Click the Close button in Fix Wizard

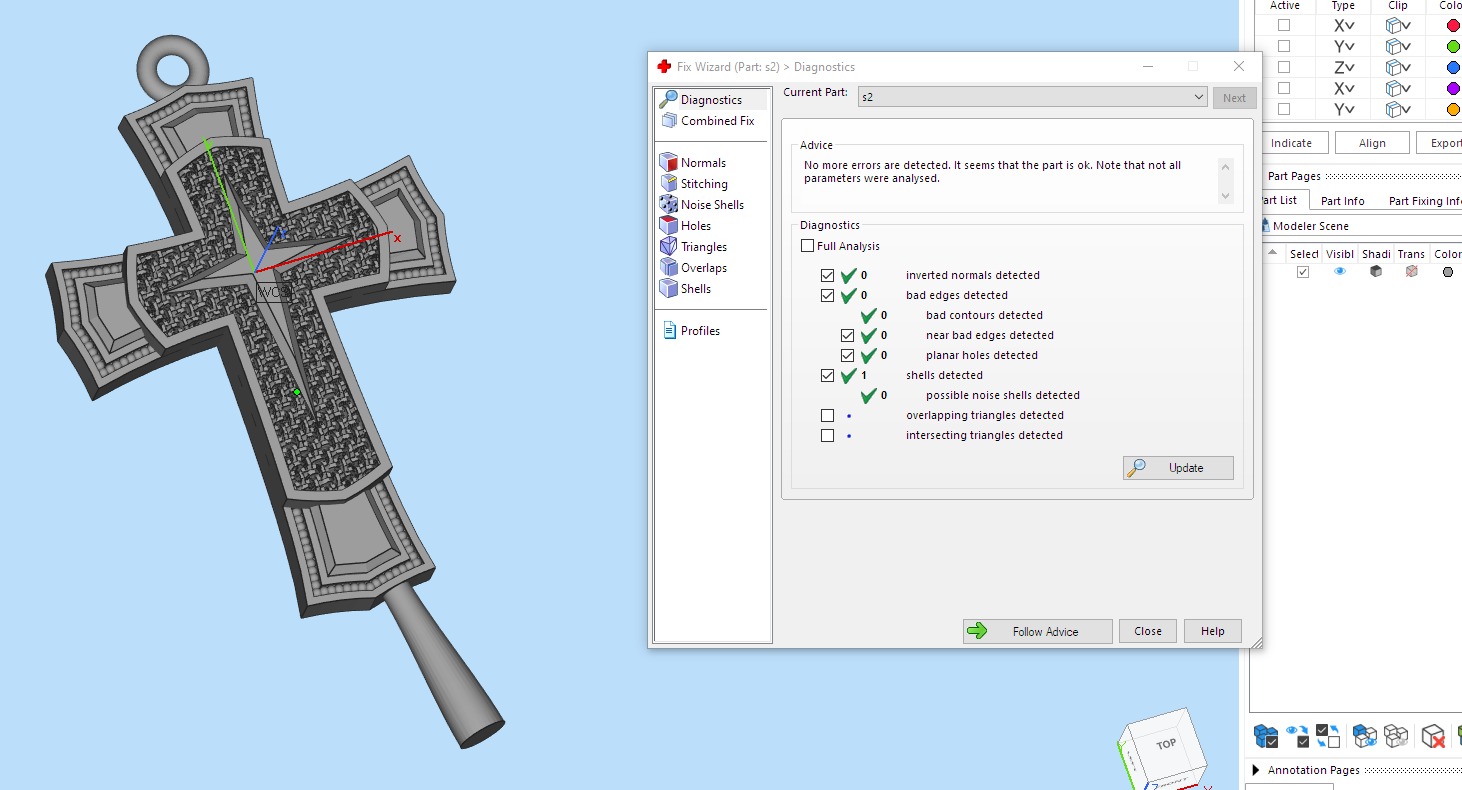[x=1148, y=631]
